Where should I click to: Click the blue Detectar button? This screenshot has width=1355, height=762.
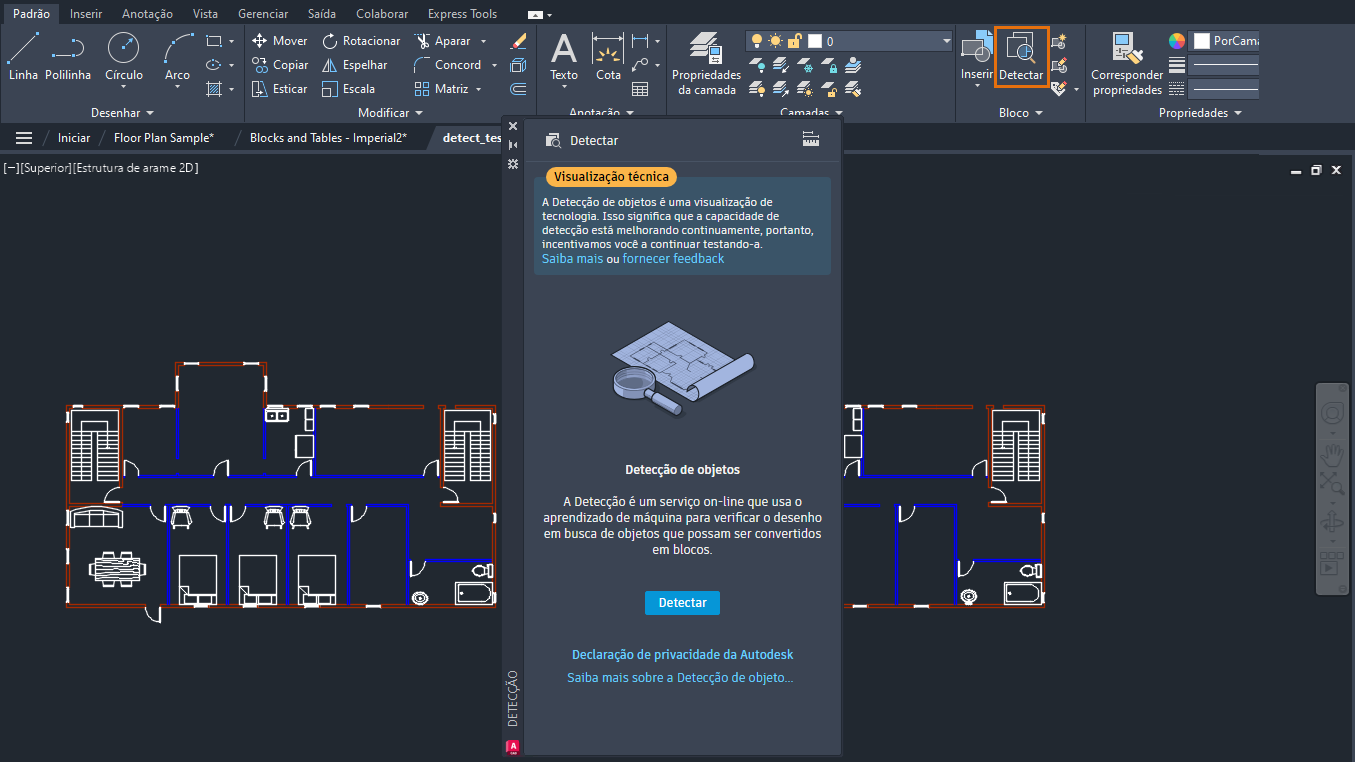682,603
